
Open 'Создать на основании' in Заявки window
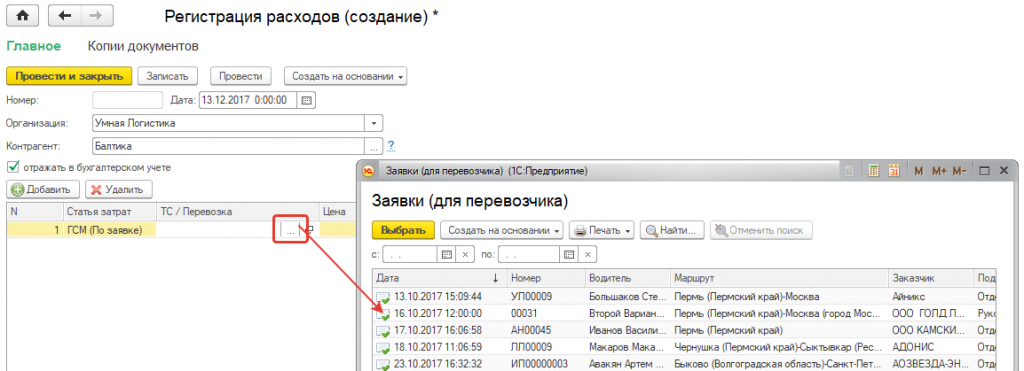point(501,230)
